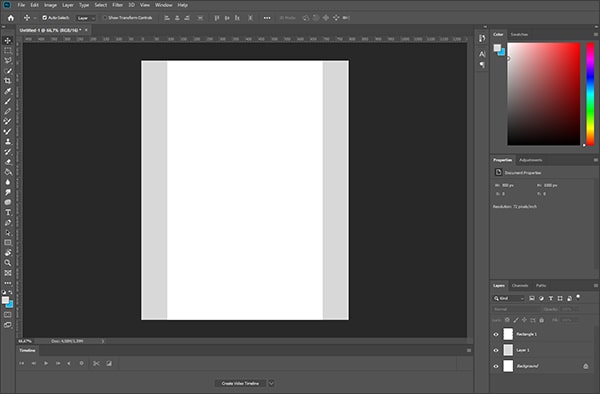Hide the Rectangle 1 layer
This screenshot has width=600, height=394.
[496, 334]
